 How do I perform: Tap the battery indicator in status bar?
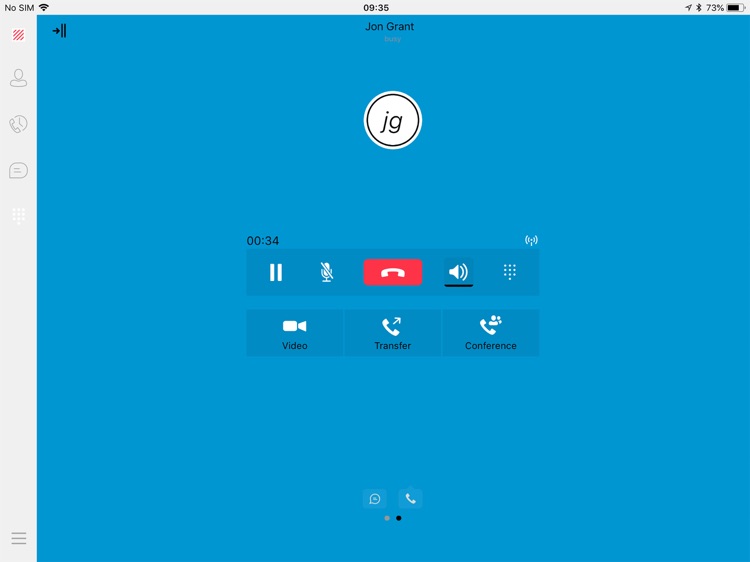tap(735, 8)
